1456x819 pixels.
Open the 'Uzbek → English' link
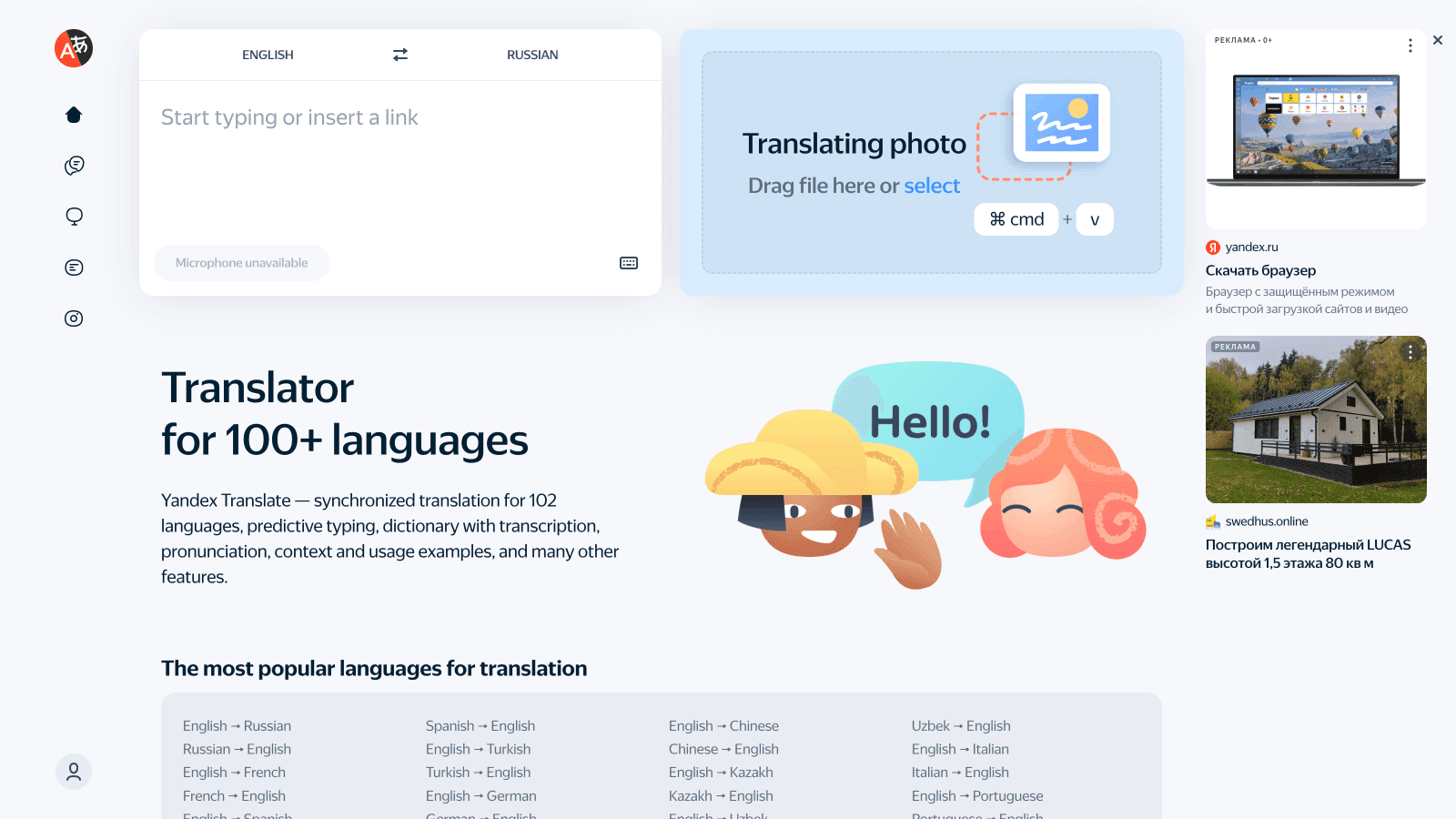(x=961, y=726)
